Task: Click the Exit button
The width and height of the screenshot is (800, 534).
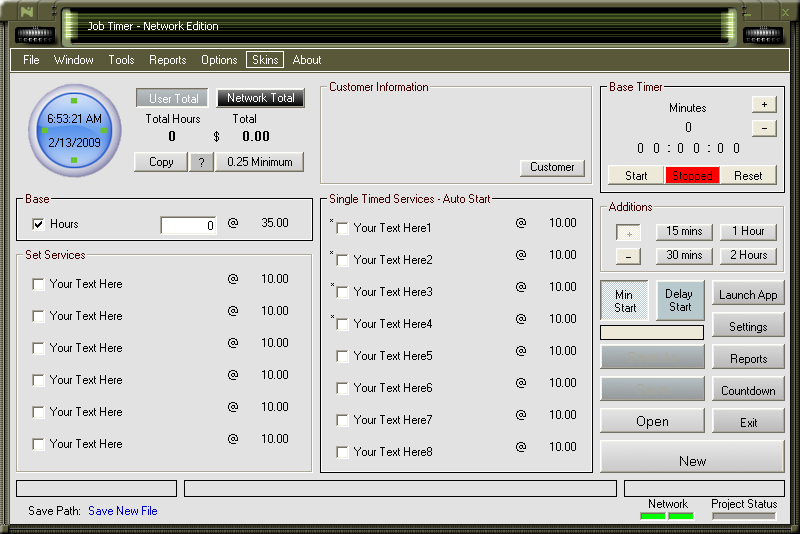Action: (x=748, y=423)
